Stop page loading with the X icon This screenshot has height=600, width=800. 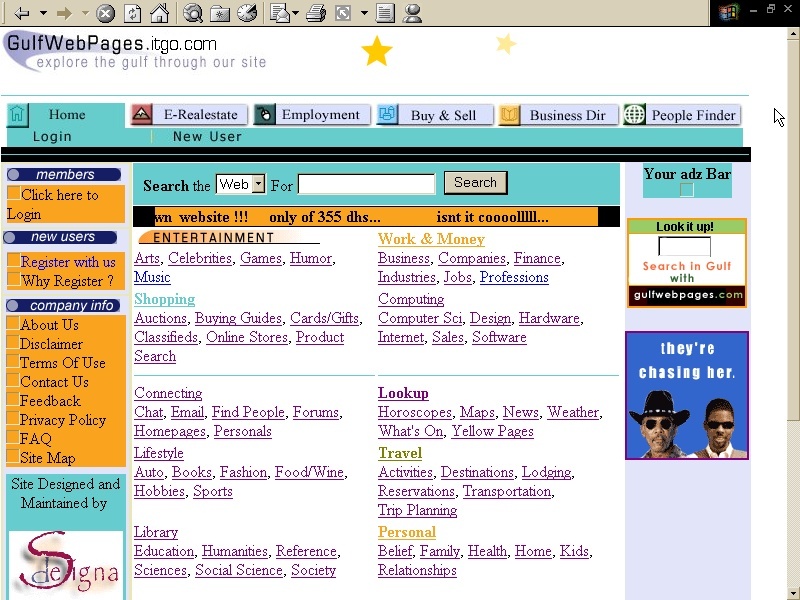[x=106, y=13]
